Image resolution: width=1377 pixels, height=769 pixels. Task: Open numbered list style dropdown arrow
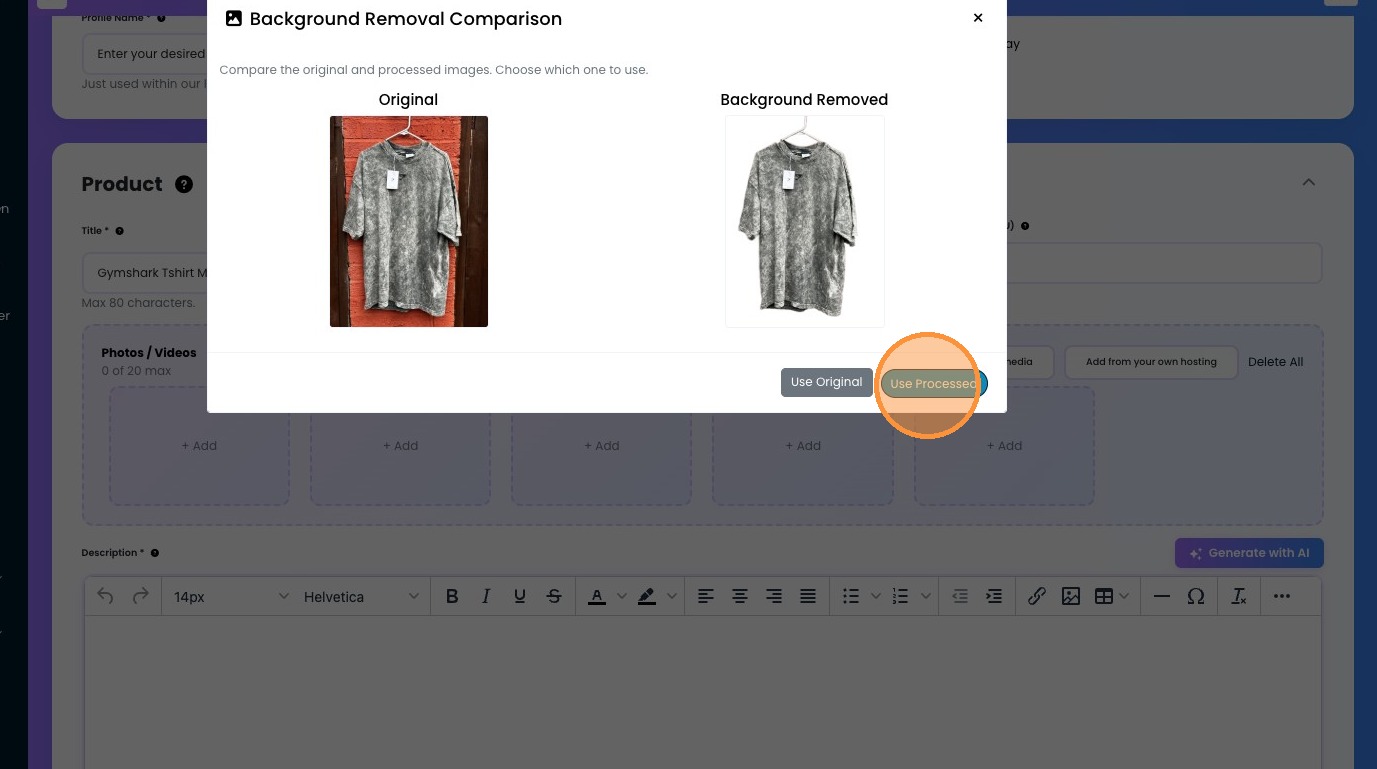925,596
